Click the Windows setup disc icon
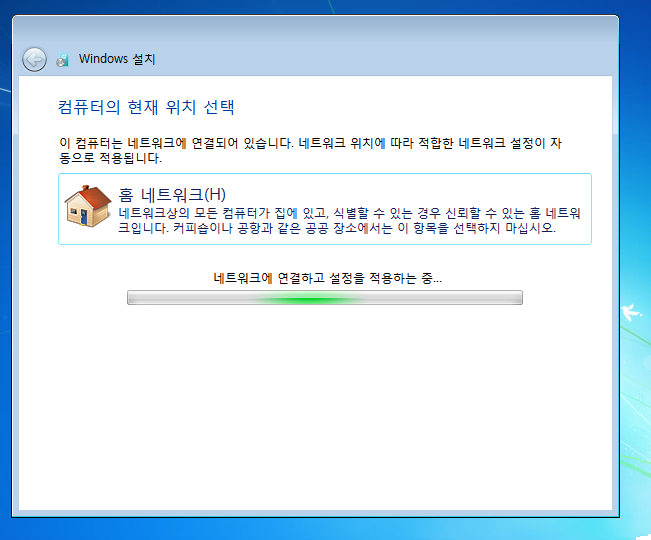651x540 pixels. 63,60
